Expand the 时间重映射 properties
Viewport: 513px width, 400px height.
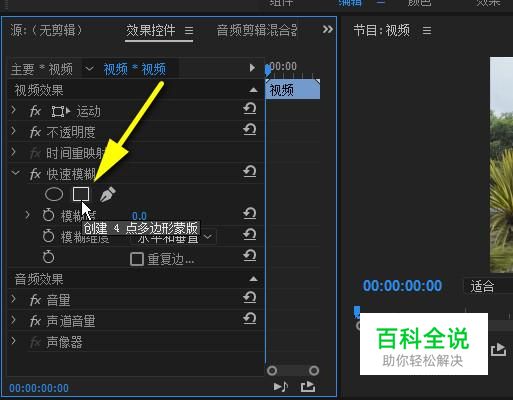[13, 152]
